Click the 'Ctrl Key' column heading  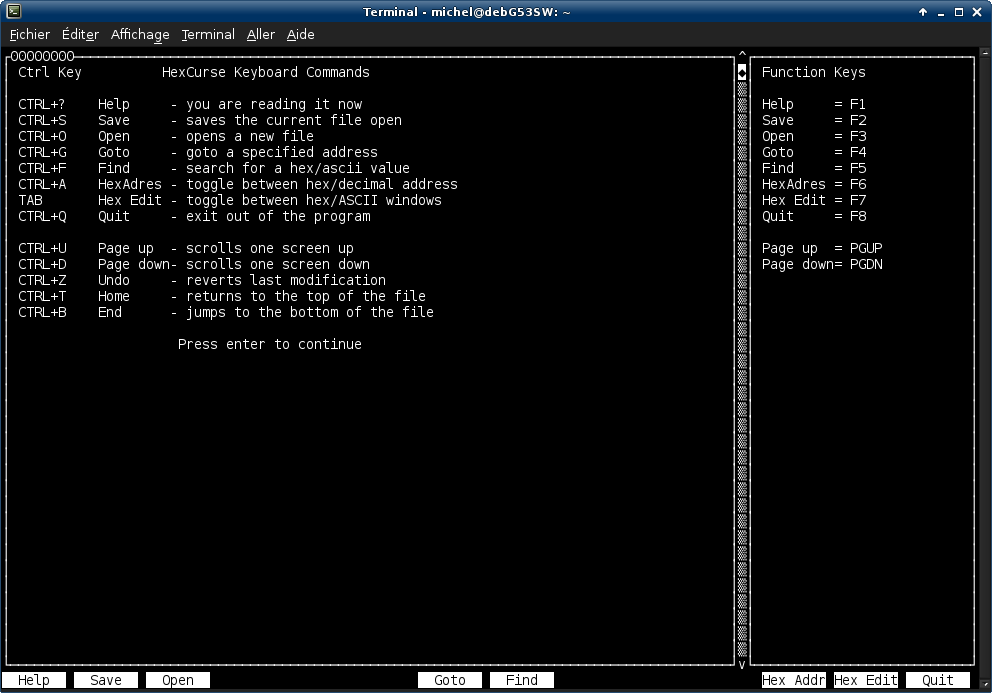click(x=50, y=72)
